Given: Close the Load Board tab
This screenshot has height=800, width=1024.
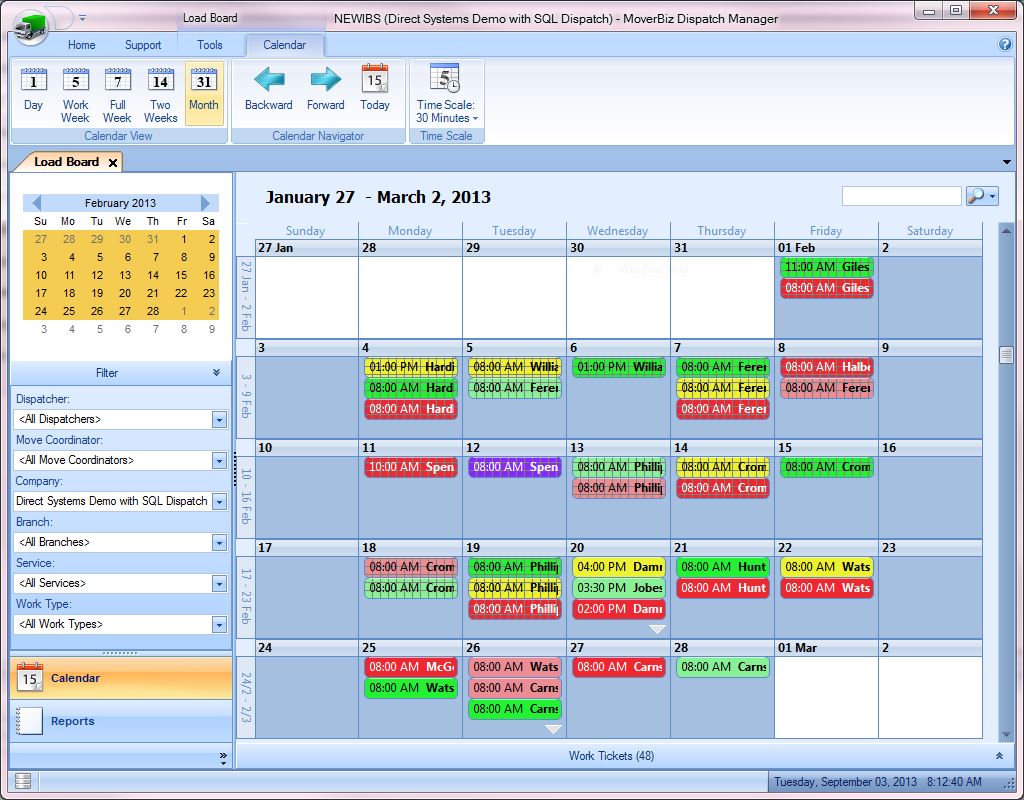Looking at the screenshot, I should click(113, 162).
